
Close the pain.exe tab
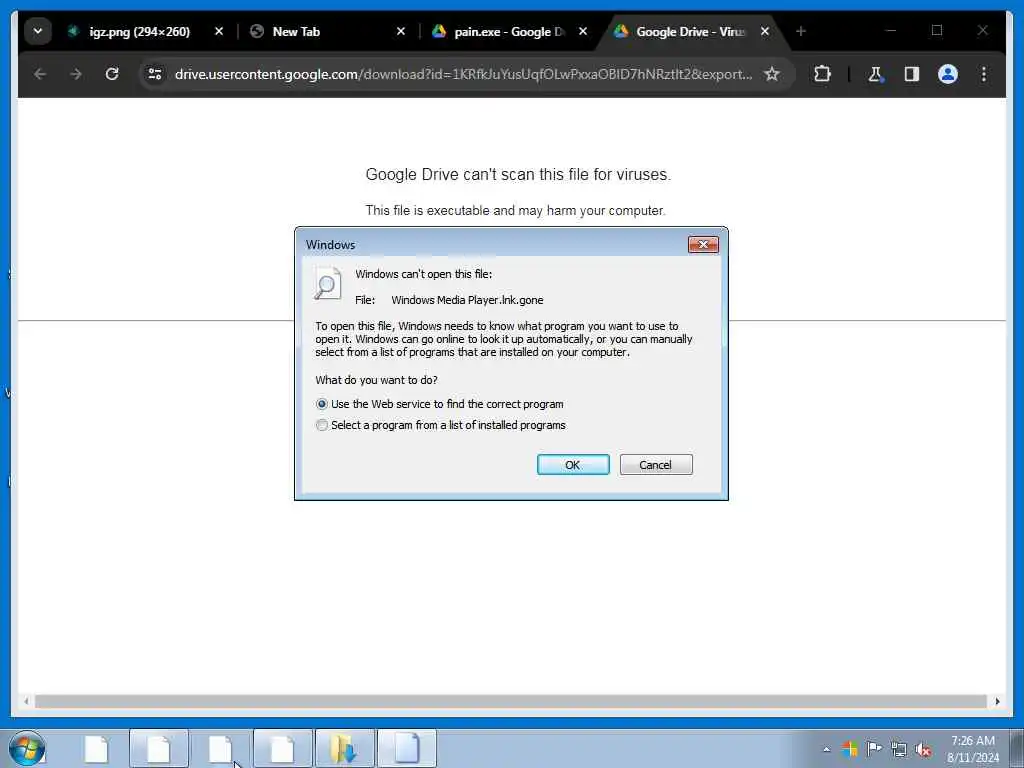583,31
